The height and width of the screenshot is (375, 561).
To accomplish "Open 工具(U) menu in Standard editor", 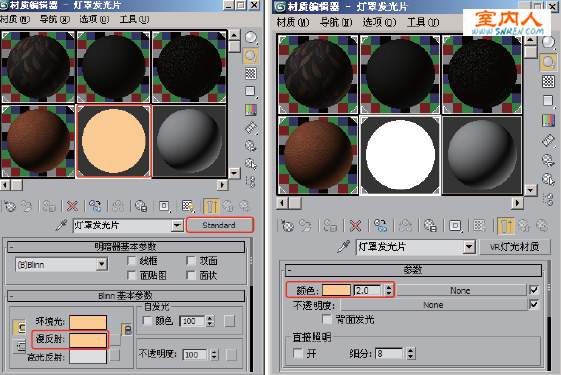I will tap(134, 19).
